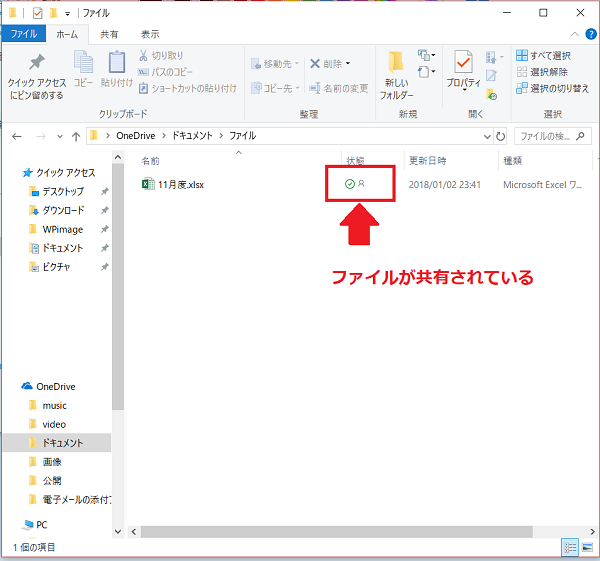Viewport: 600px width, 561px height.
Task: Open the music folder under OneDrive
Action: [48, 405]
